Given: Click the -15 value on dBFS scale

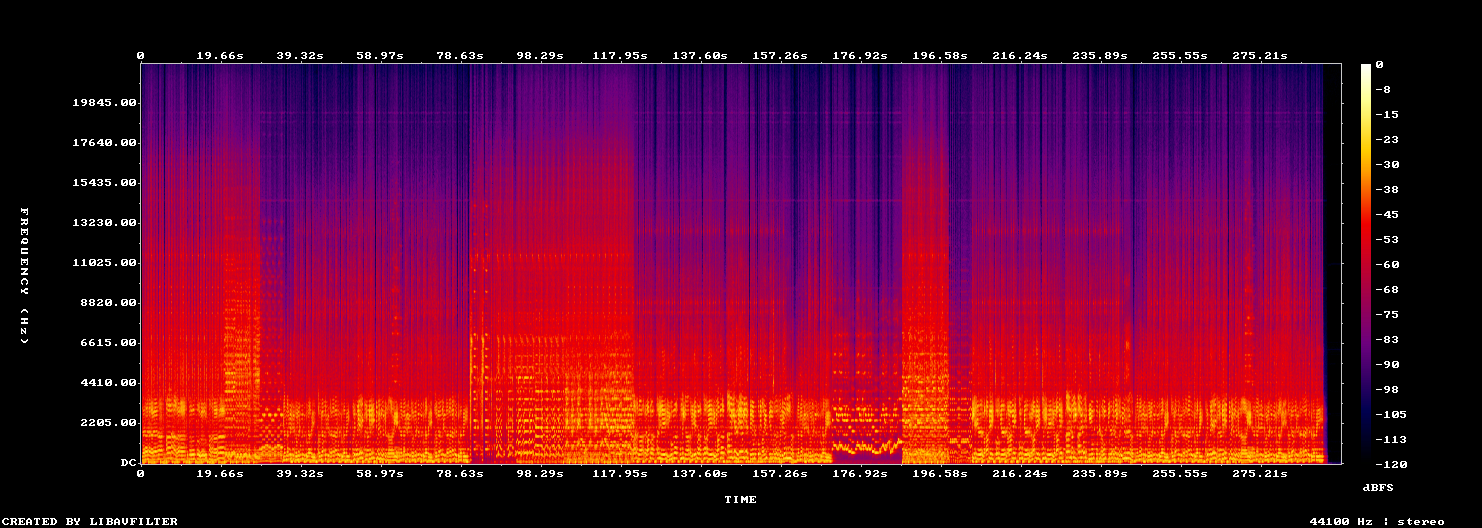Looking at the screenshot, I should [x=1387, y=114].
